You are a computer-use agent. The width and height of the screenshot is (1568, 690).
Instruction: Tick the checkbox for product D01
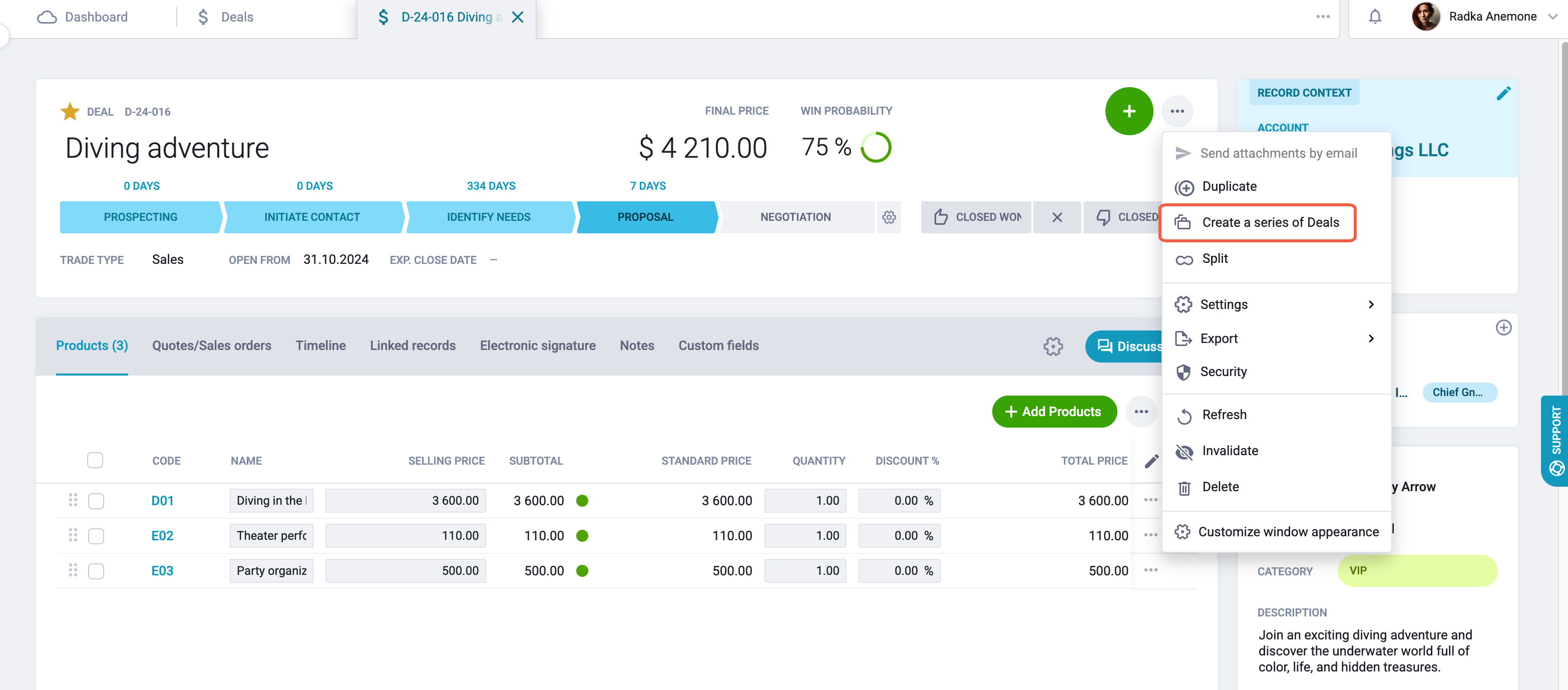(x=96, y=501)
